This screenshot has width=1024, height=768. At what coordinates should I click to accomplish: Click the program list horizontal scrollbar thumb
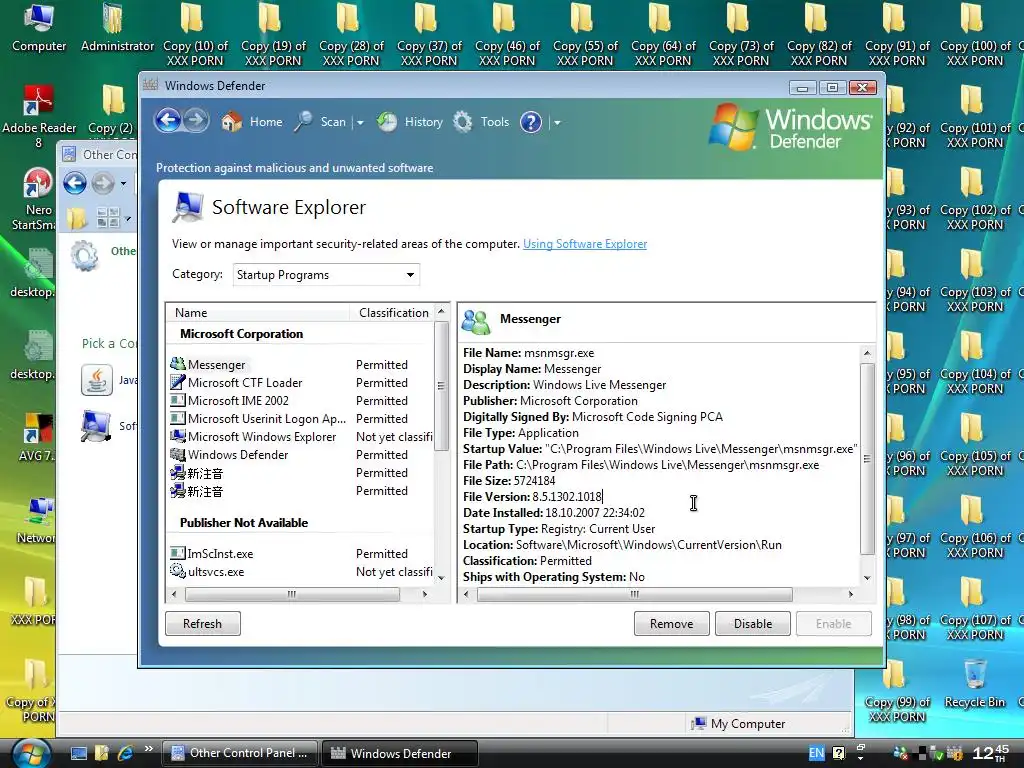pos(292,594)
